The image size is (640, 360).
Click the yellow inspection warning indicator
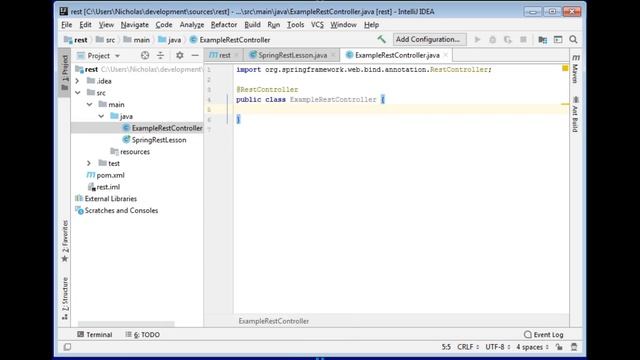(565, 68)
